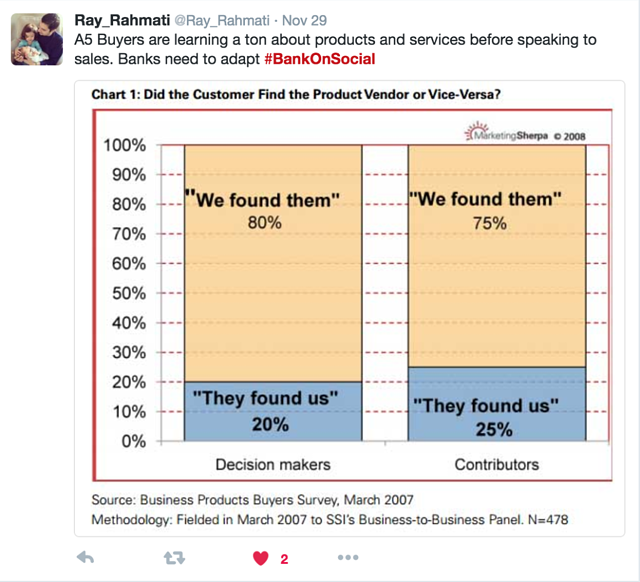The image size is (640, 582).
Task: Retweet this tweet
Action: tap(174, 558)
